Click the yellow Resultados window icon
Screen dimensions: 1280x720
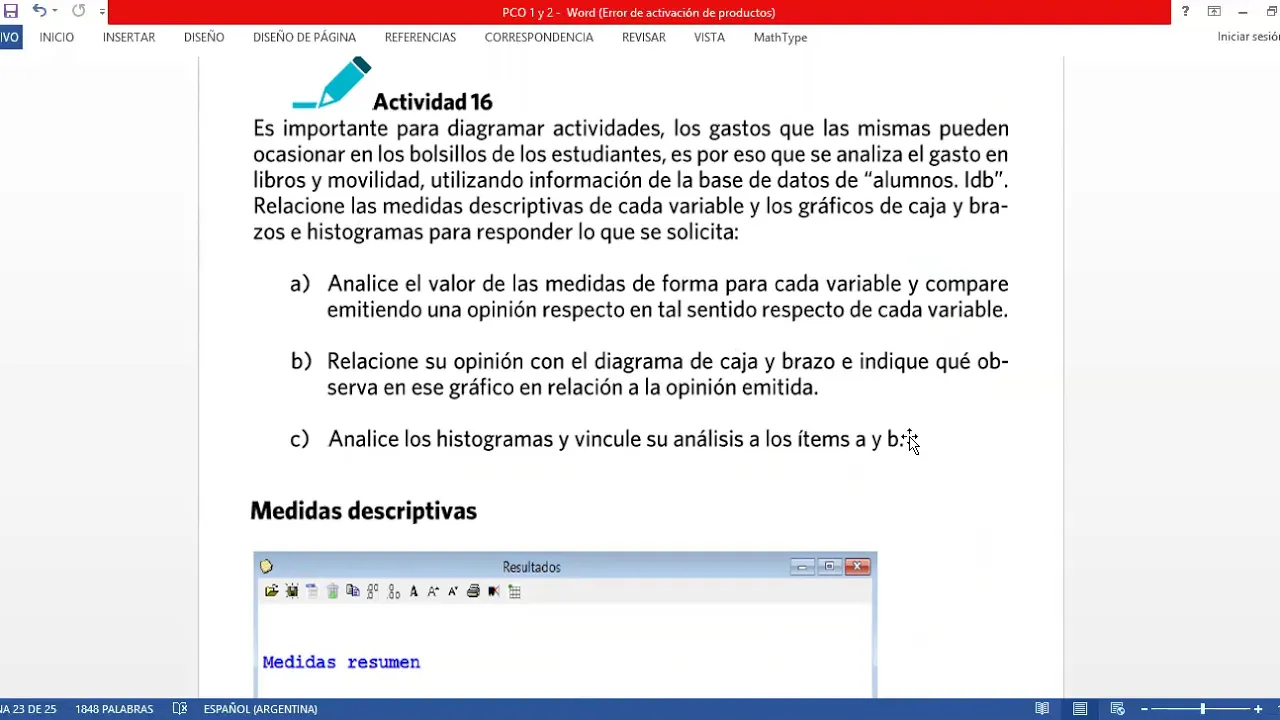266,567
